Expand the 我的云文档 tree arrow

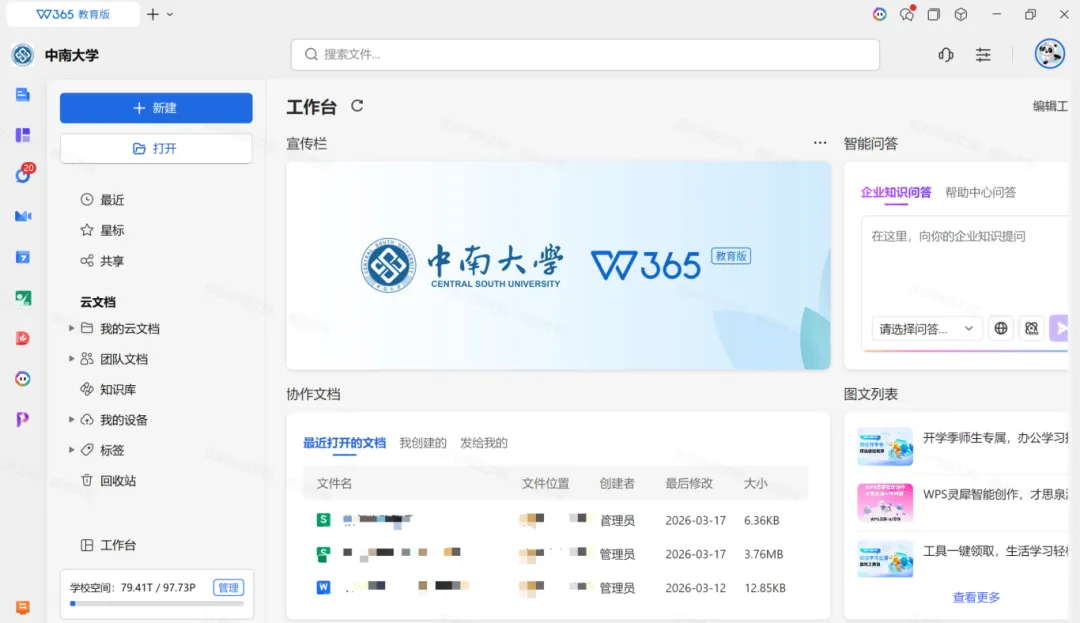pos(71,328)
